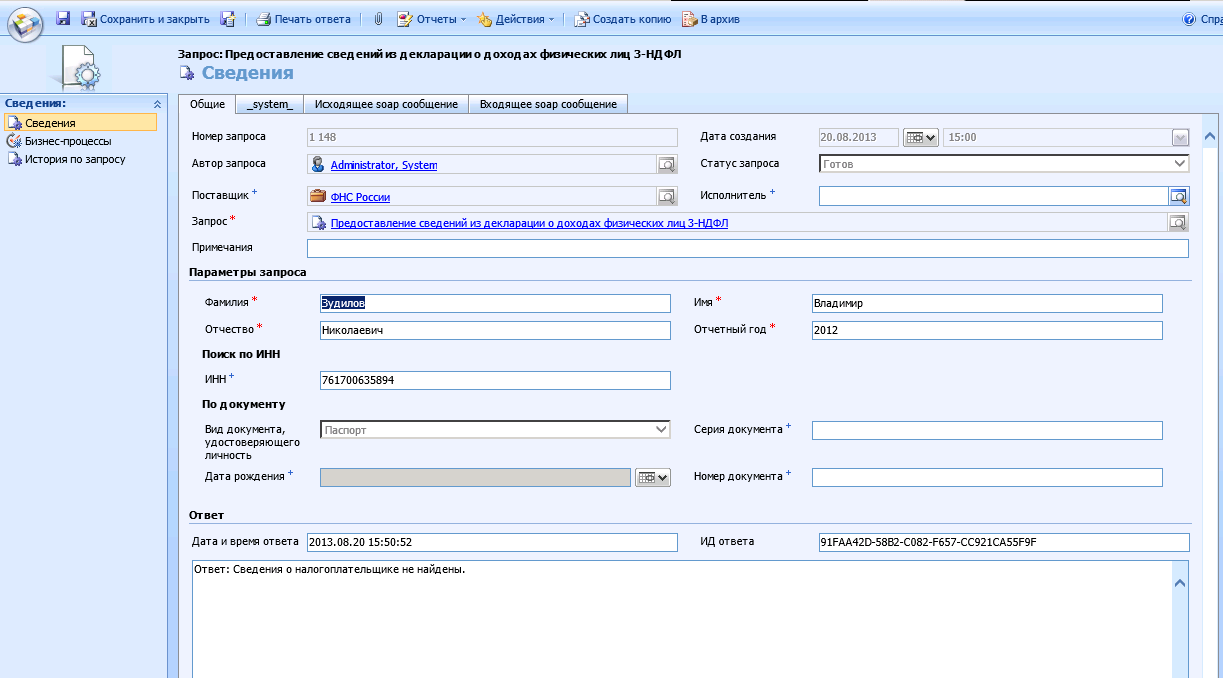This screenshot has width=1223, height=678.
Task: Open lookup for Запрос field
Action: tap(1178, 223)
